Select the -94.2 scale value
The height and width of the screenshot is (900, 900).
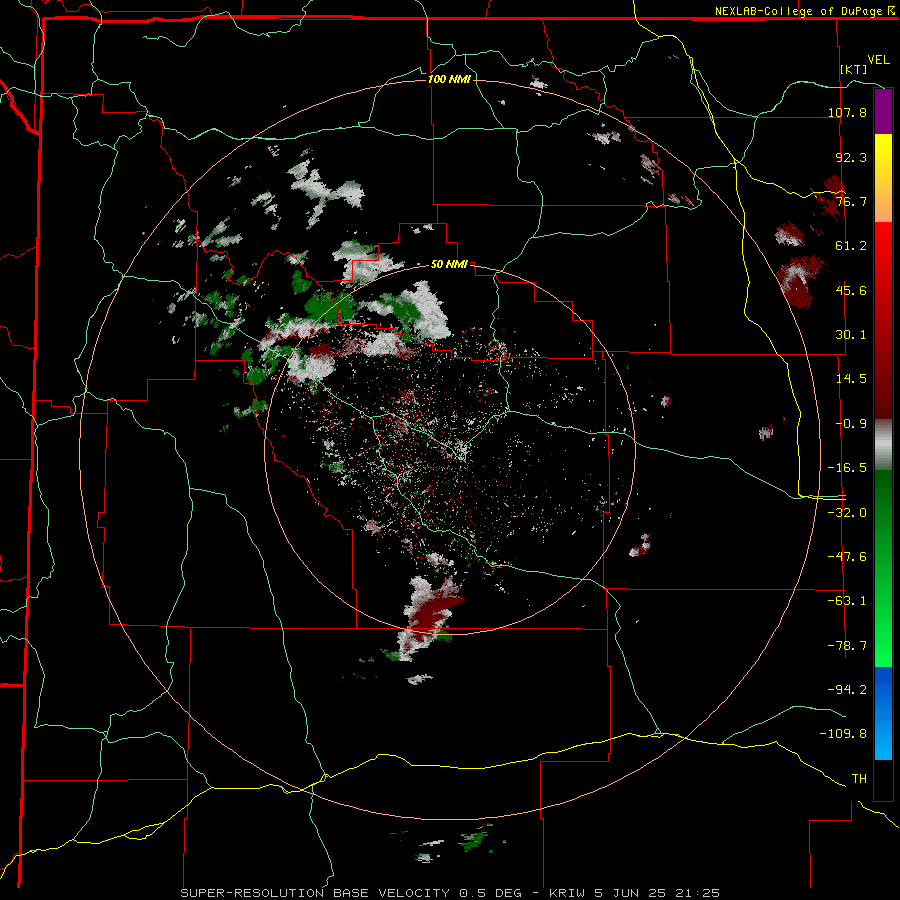847,690
